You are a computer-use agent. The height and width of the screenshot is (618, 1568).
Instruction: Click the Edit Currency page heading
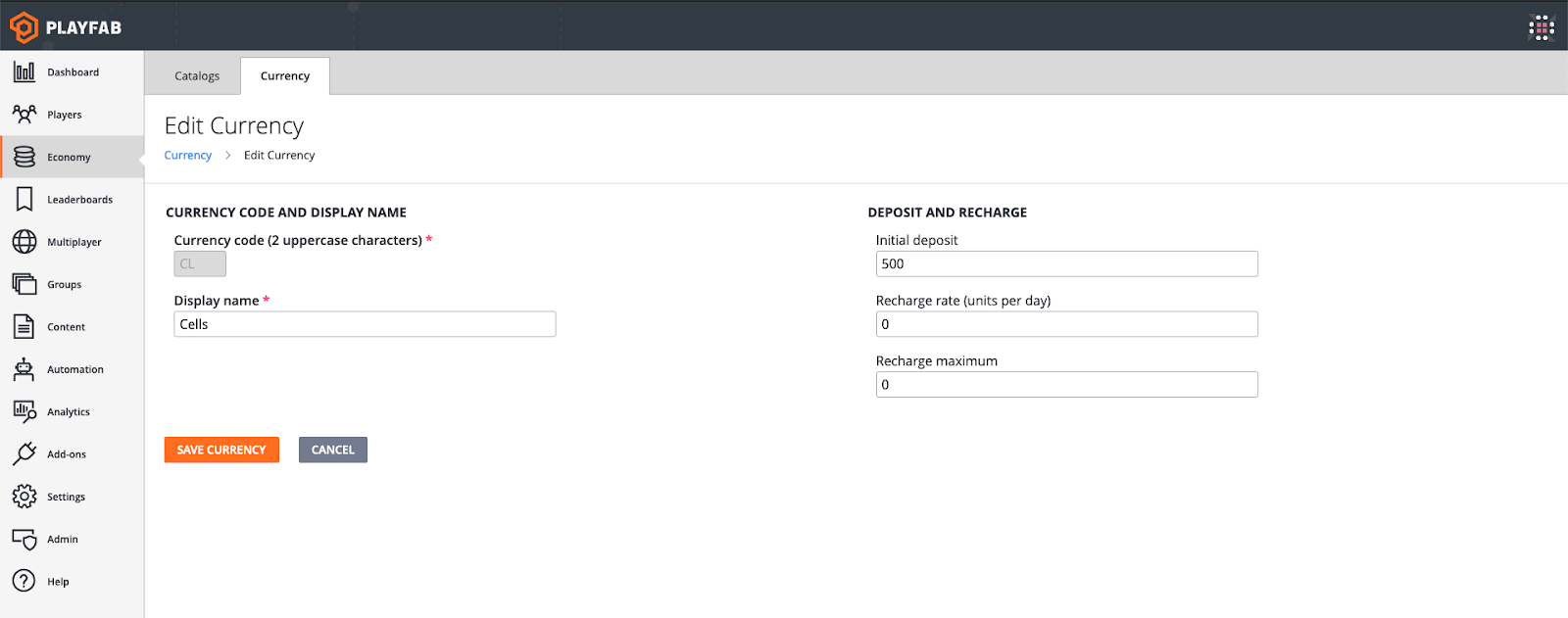click(234, 126)
